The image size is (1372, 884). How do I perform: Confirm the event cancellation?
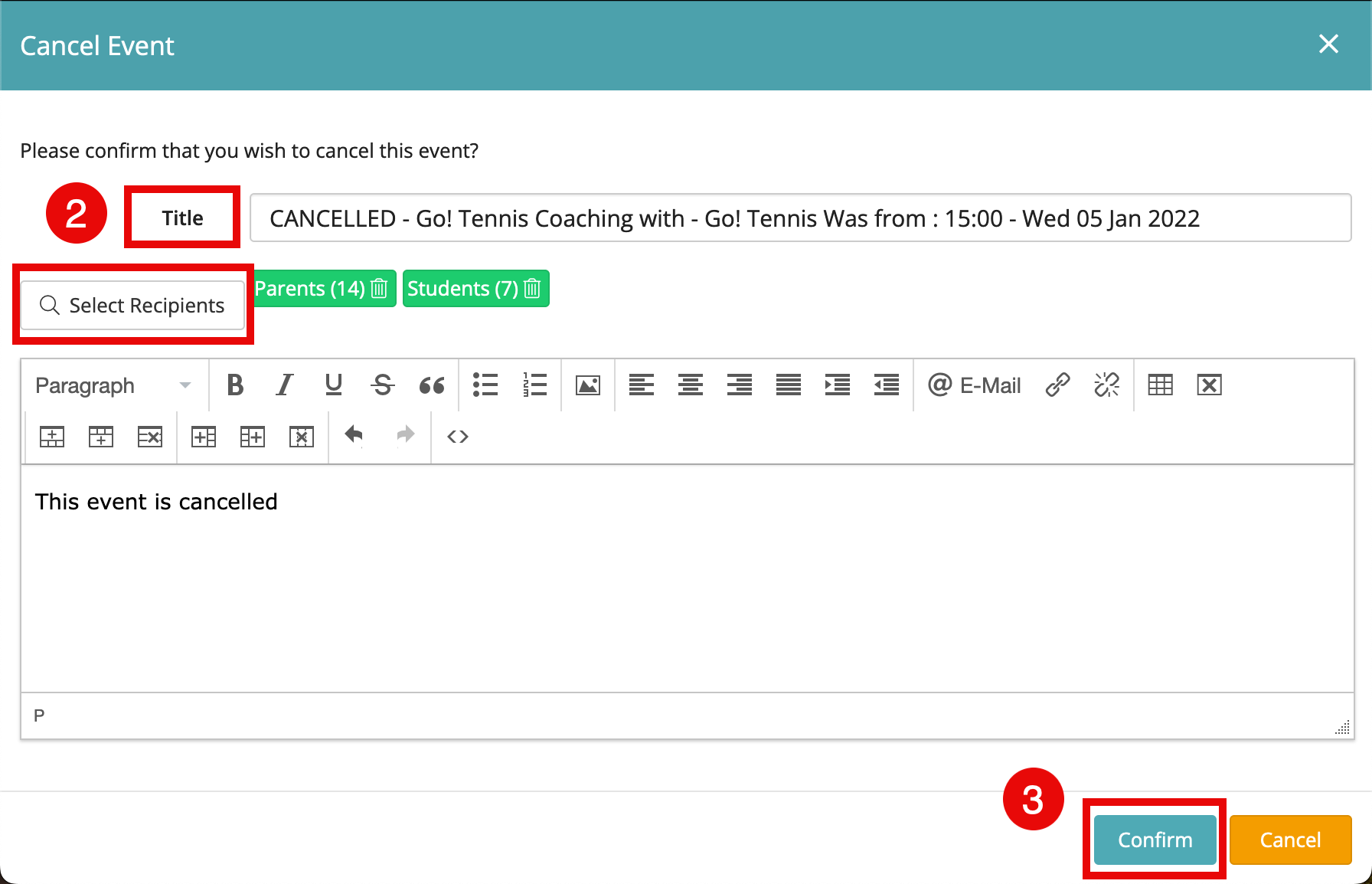[1155, 840]
